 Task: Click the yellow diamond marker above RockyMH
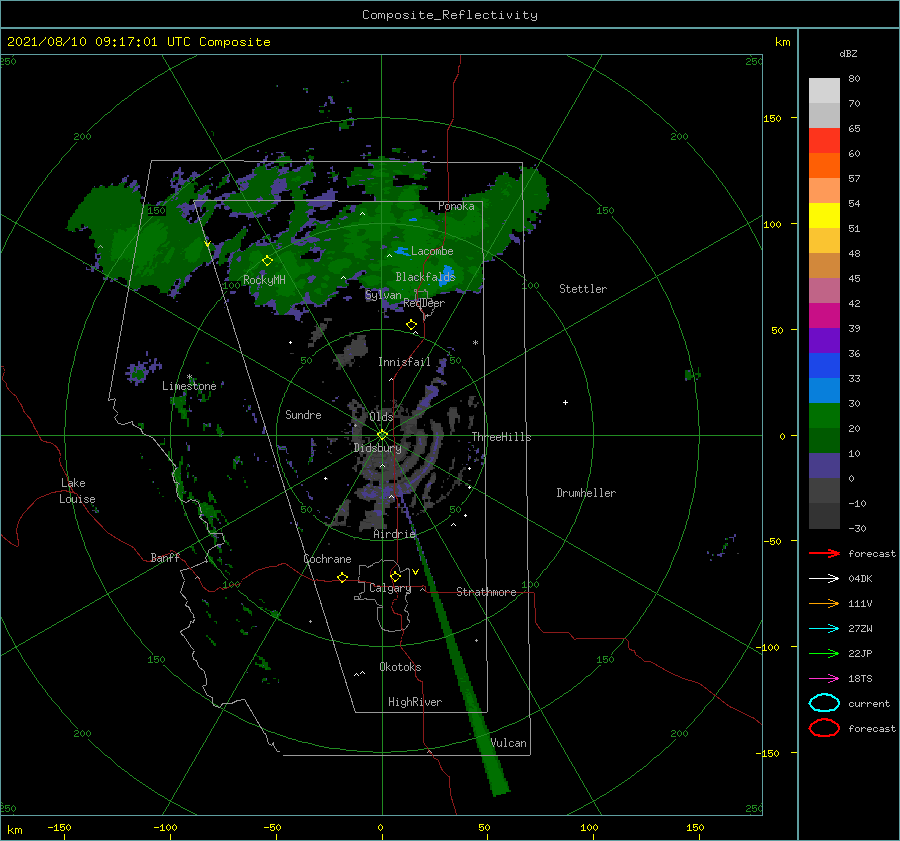[x=267, y=261]
